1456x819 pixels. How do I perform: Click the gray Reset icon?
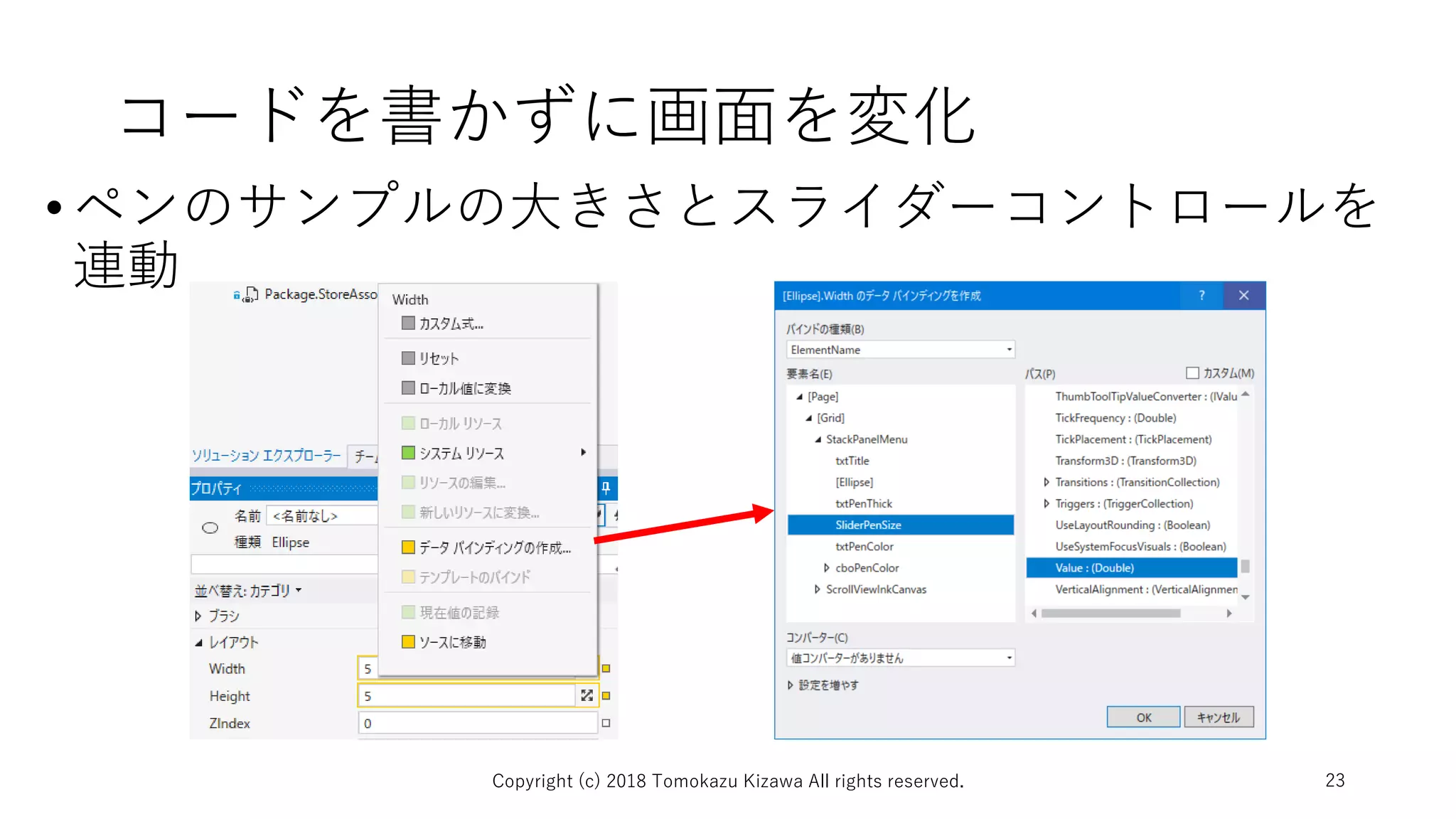(408, 358)
